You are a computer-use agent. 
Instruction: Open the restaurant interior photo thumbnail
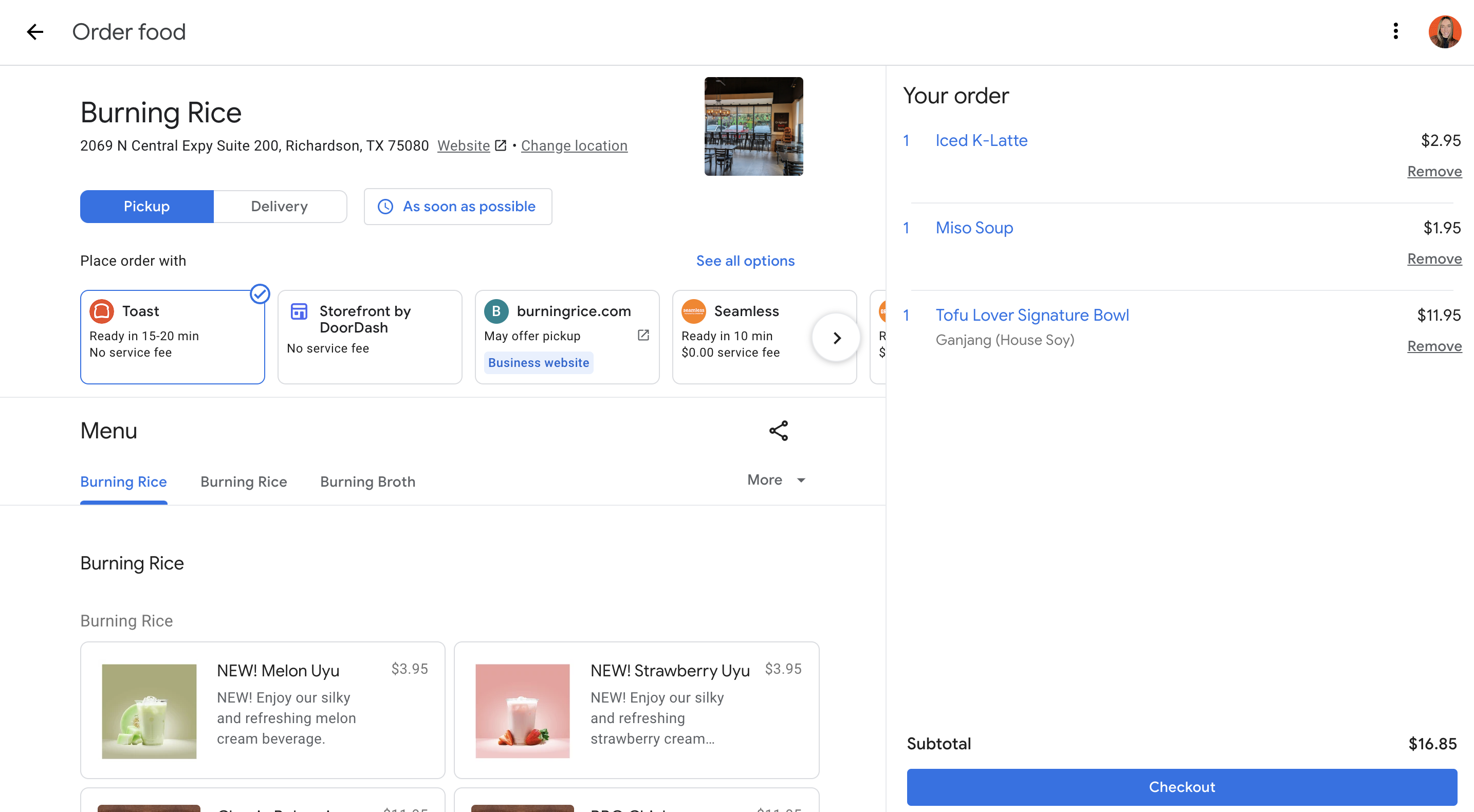tap(753, 126)
